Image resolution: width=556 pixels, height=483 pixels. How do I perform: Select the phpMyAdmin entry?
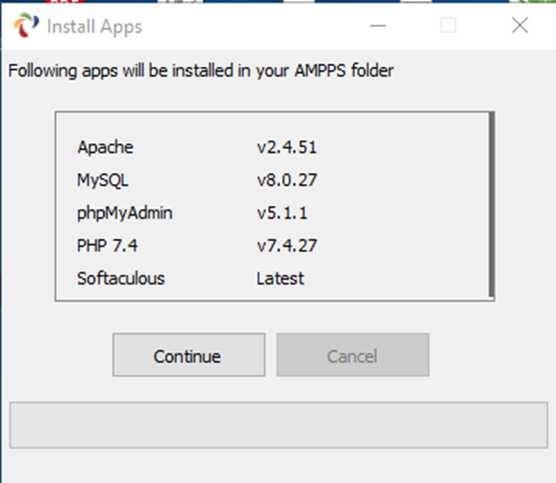125,213
